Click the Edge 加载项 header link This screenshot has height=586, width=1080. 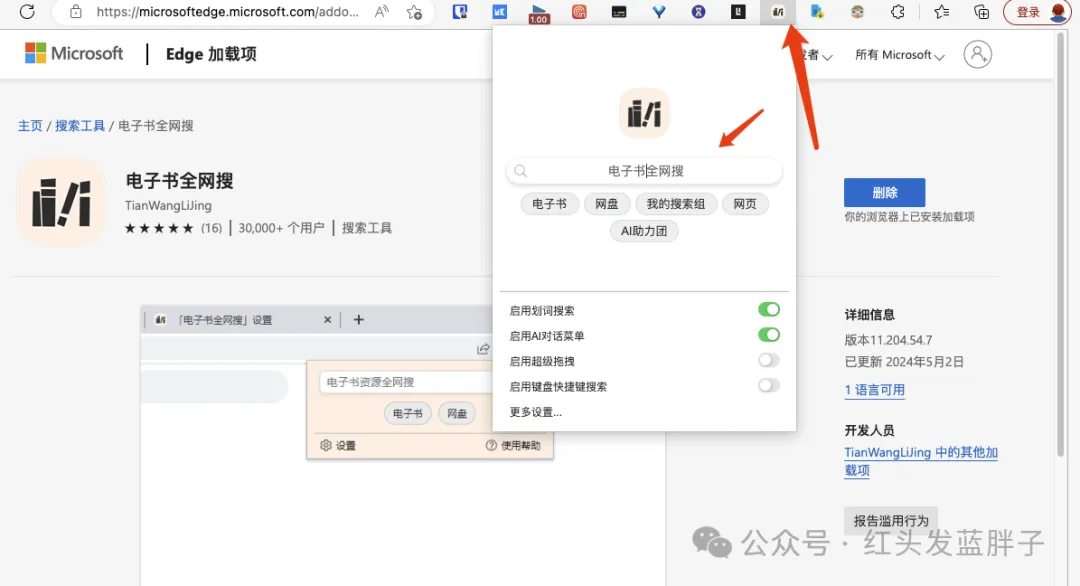point(211,54)
